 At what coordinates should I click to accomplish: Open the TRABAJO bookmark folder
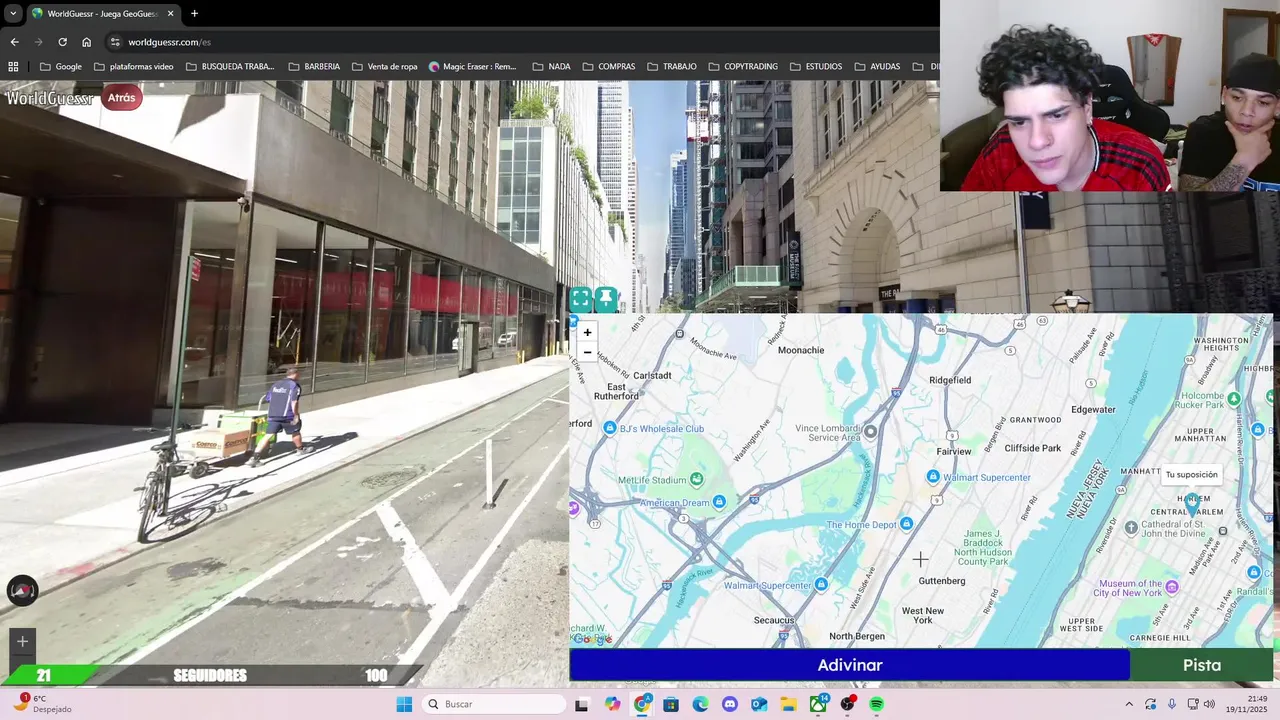(672, 67)
